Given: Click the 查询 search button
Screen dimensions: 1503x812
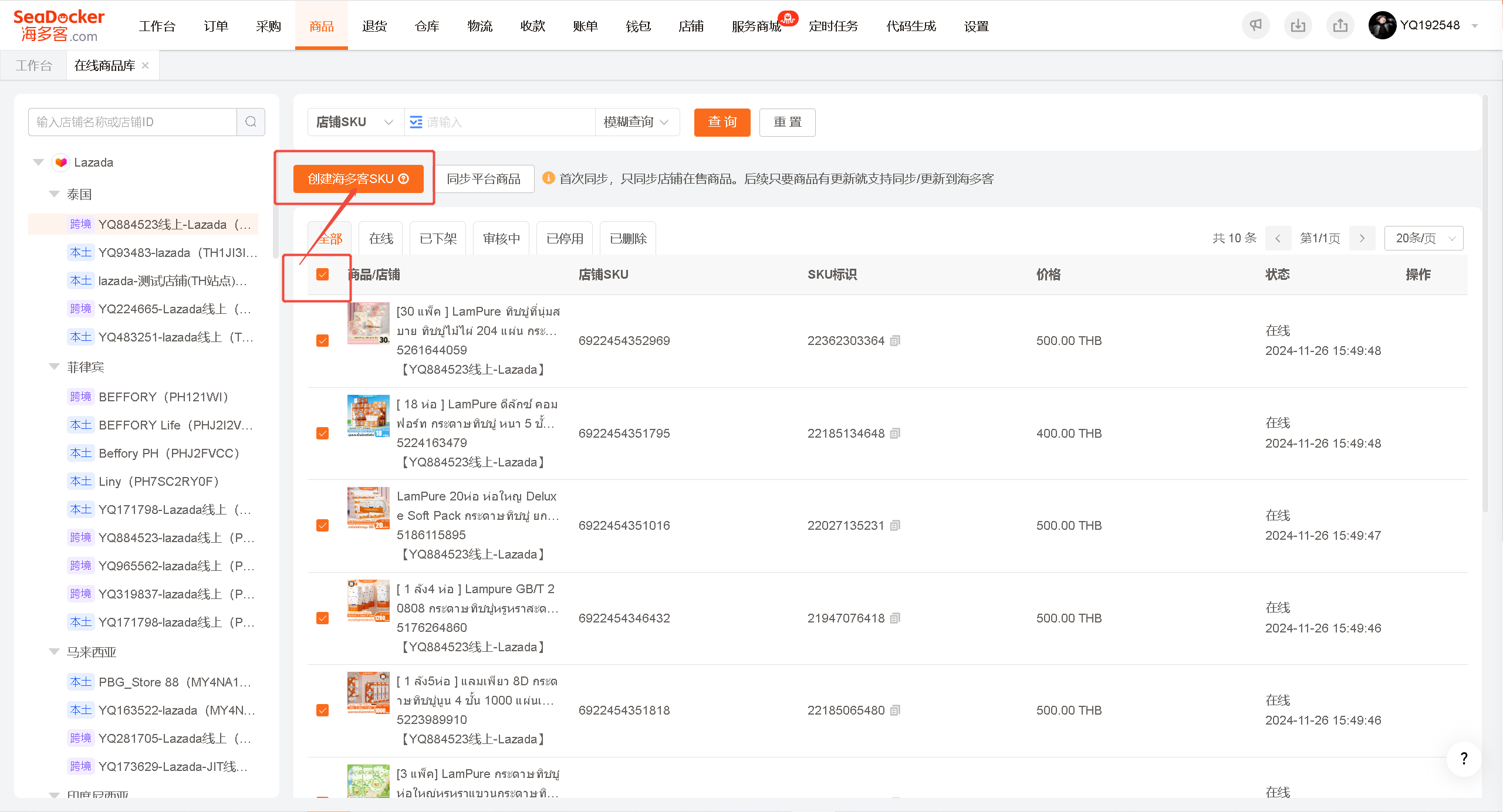Looking at the screenshot, I should (x=722, y=122).
